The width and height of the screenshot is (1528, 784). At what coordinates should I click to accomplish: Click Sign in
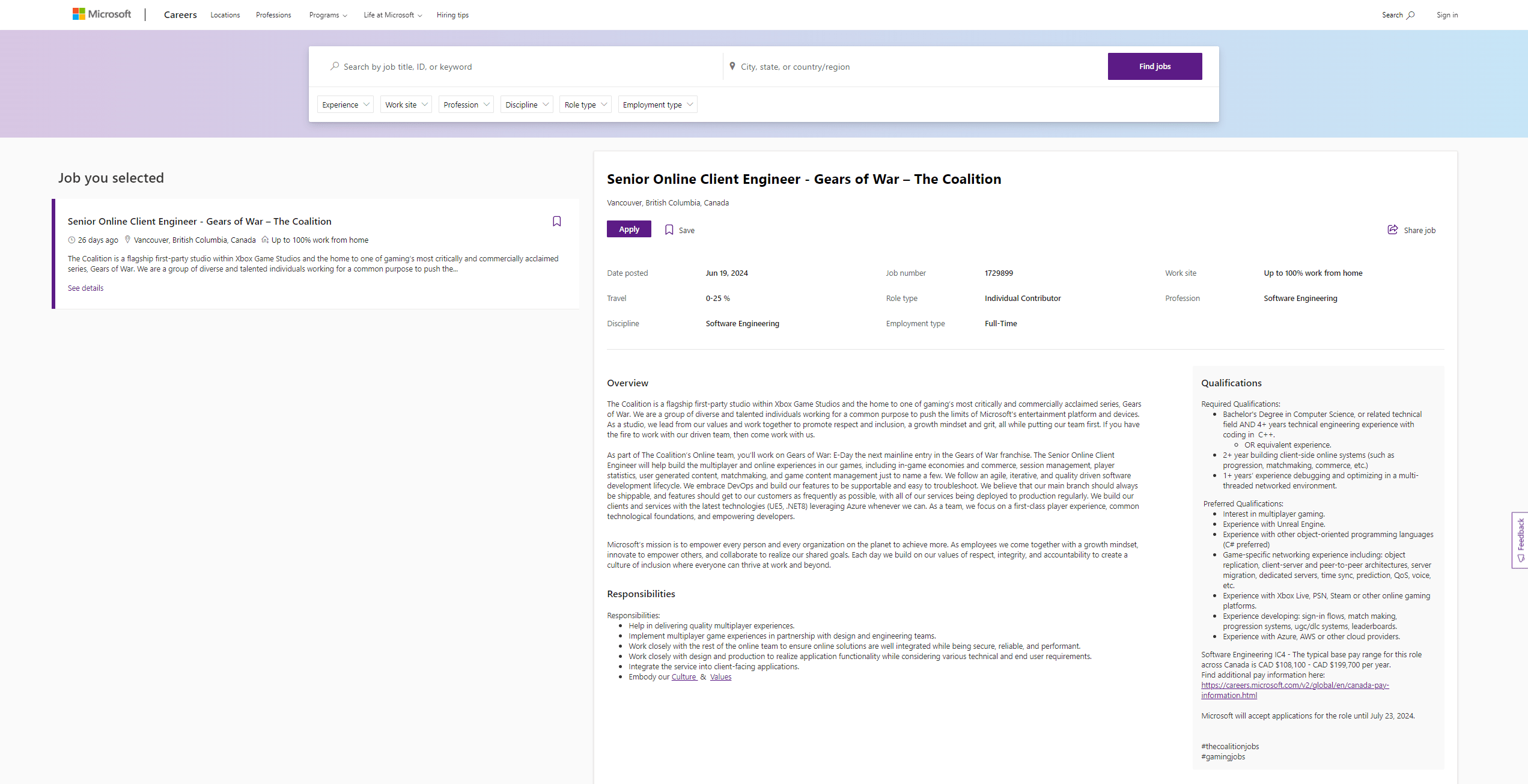click(x=1447, y=15)
